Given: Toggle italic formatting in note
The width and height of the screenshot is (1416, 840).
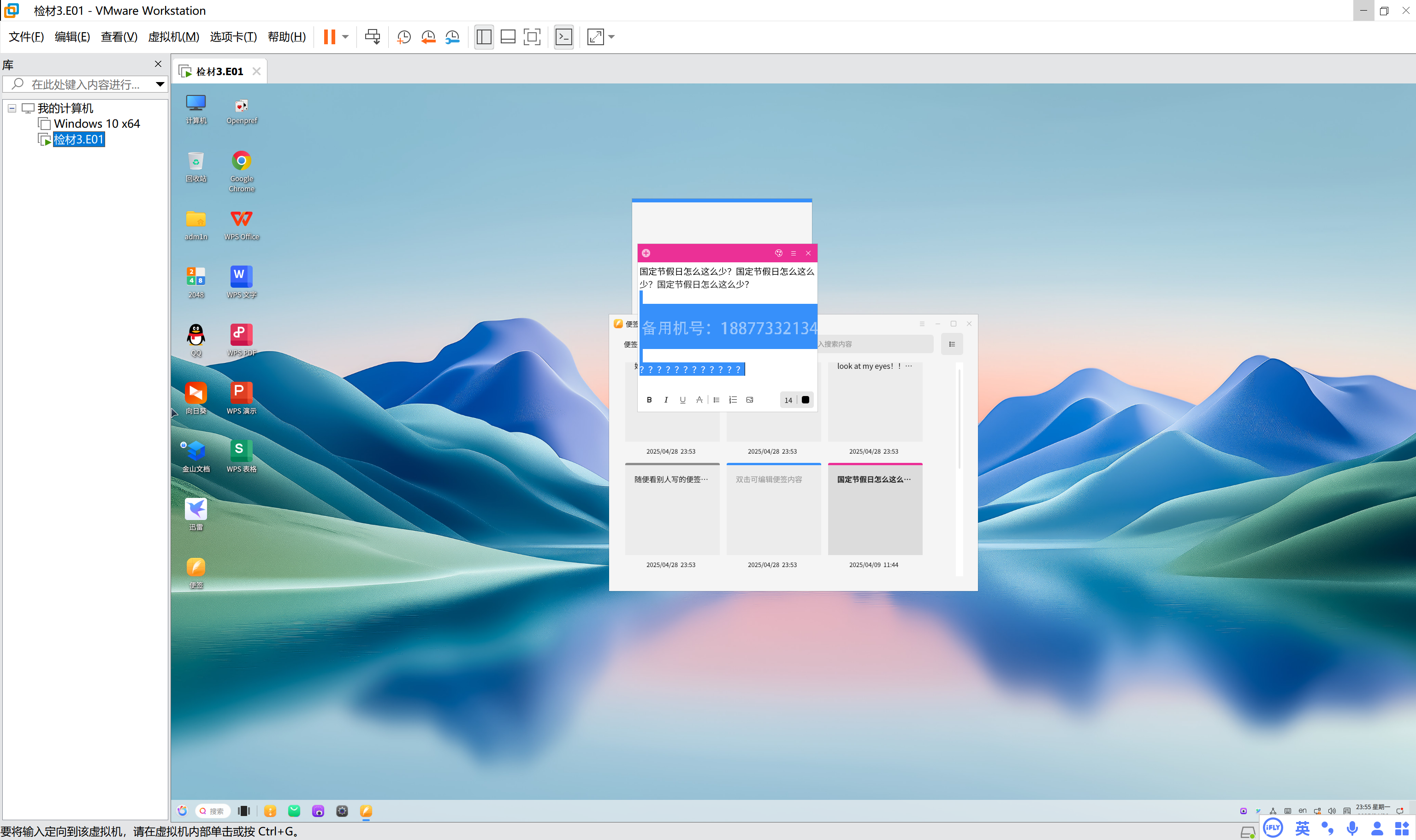Looking at the screenshot, I should point(665,400).
